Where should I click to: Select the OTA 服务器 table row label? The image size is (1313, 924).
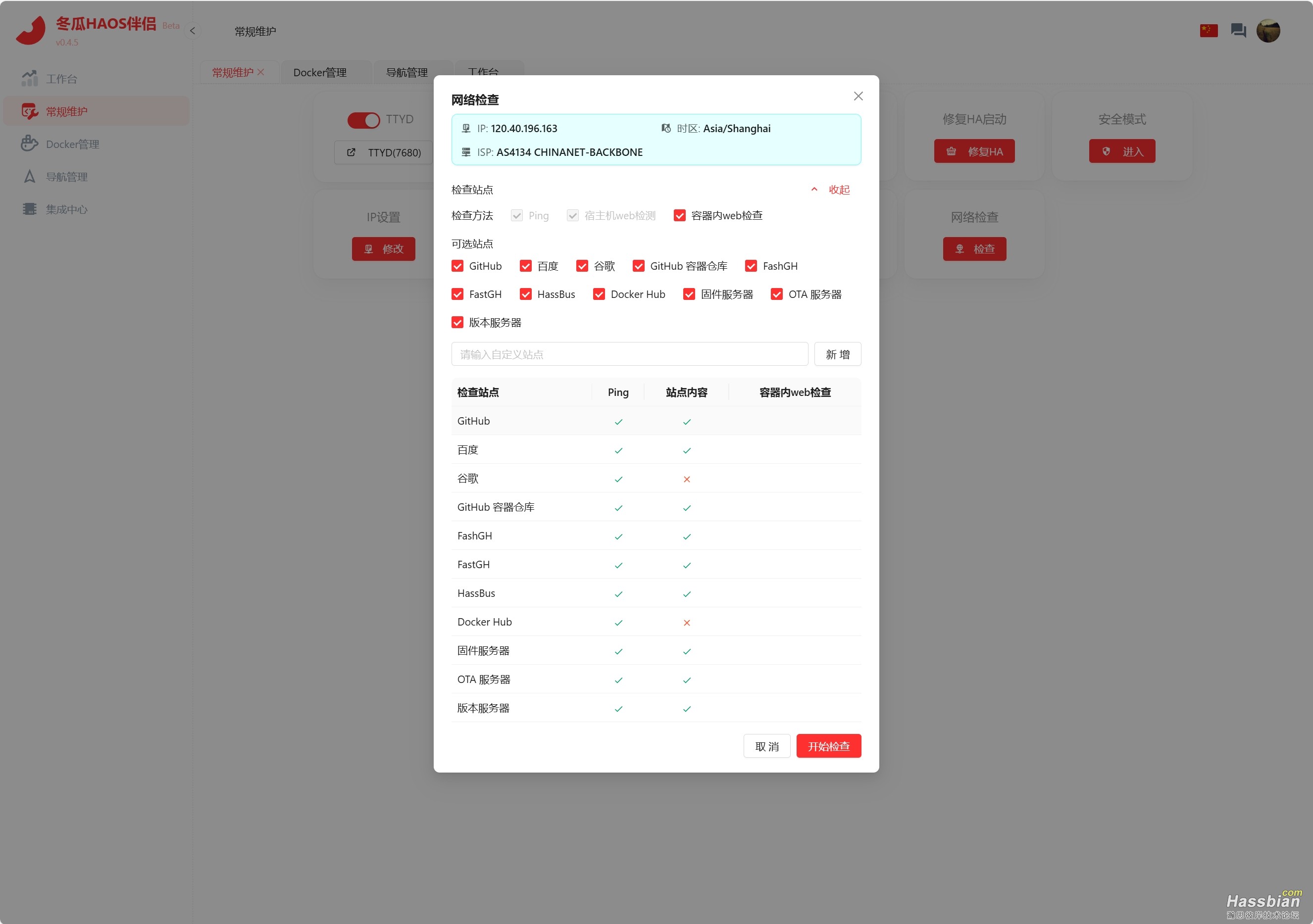[484, 680]
